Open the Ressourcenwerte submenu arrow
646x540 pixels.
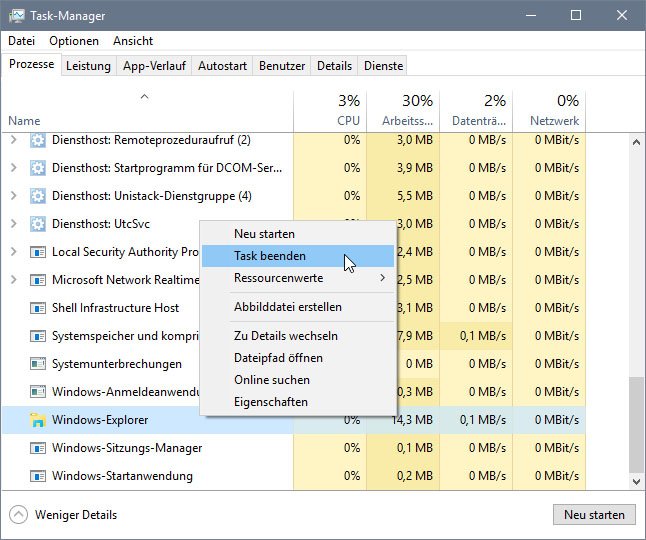coord(383,278)
